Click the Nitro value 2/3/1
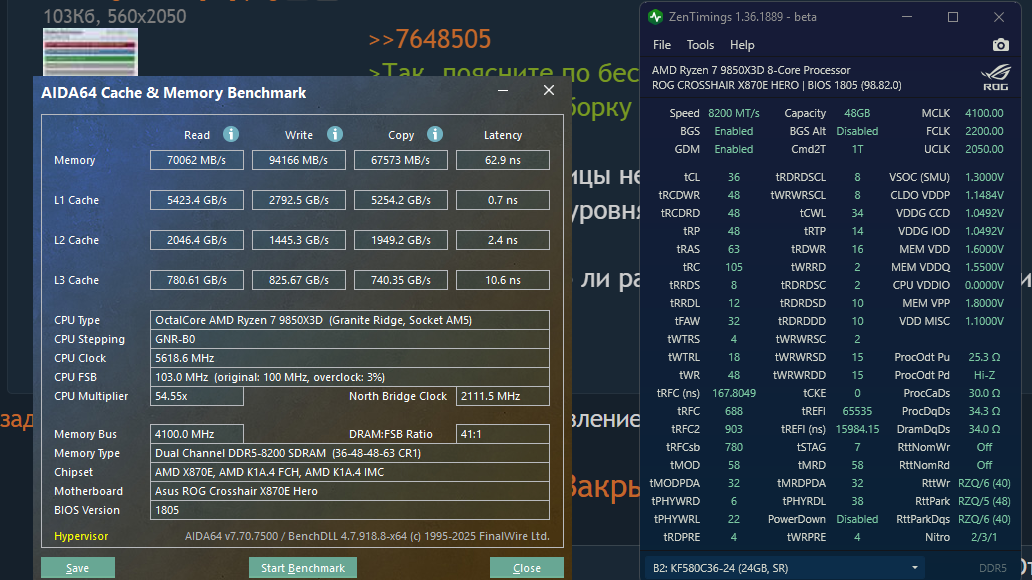 click(984, 537)
